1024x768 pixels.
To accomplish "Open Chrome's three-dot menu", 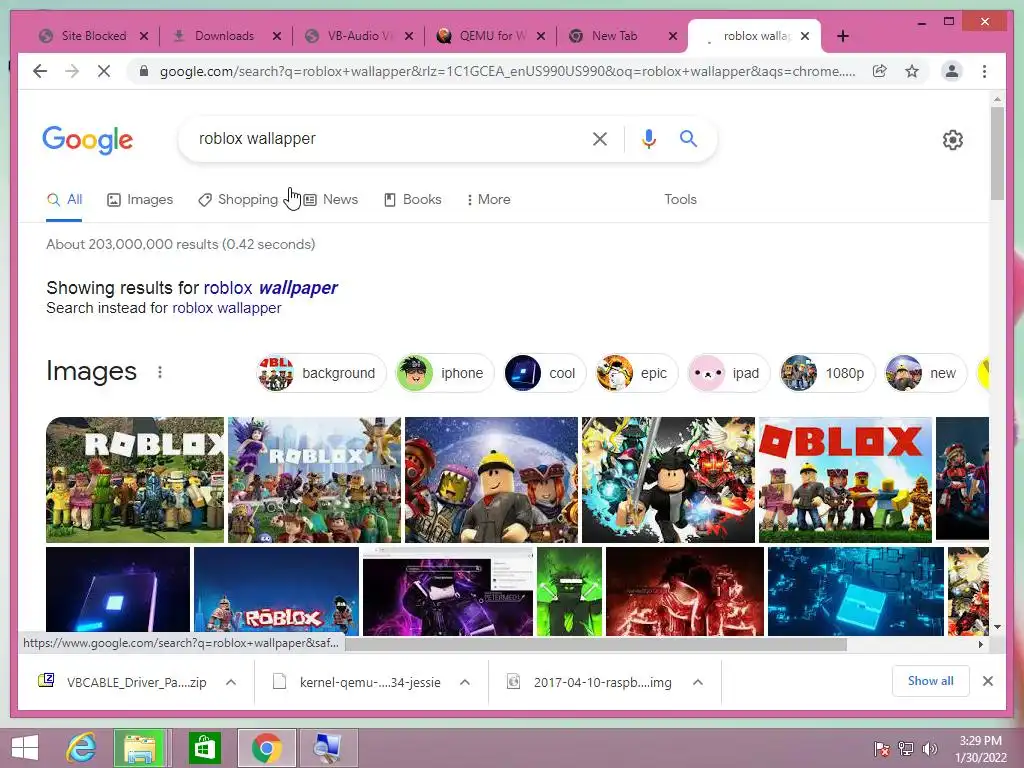I will point(984,71).
